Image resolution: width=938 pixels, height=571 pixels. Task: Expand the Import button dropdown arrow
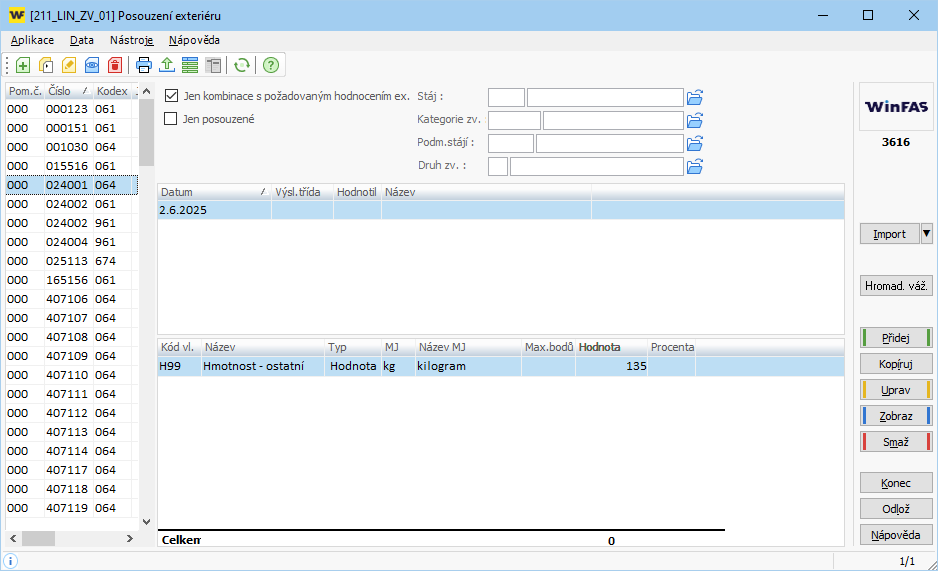coord(926,234)
